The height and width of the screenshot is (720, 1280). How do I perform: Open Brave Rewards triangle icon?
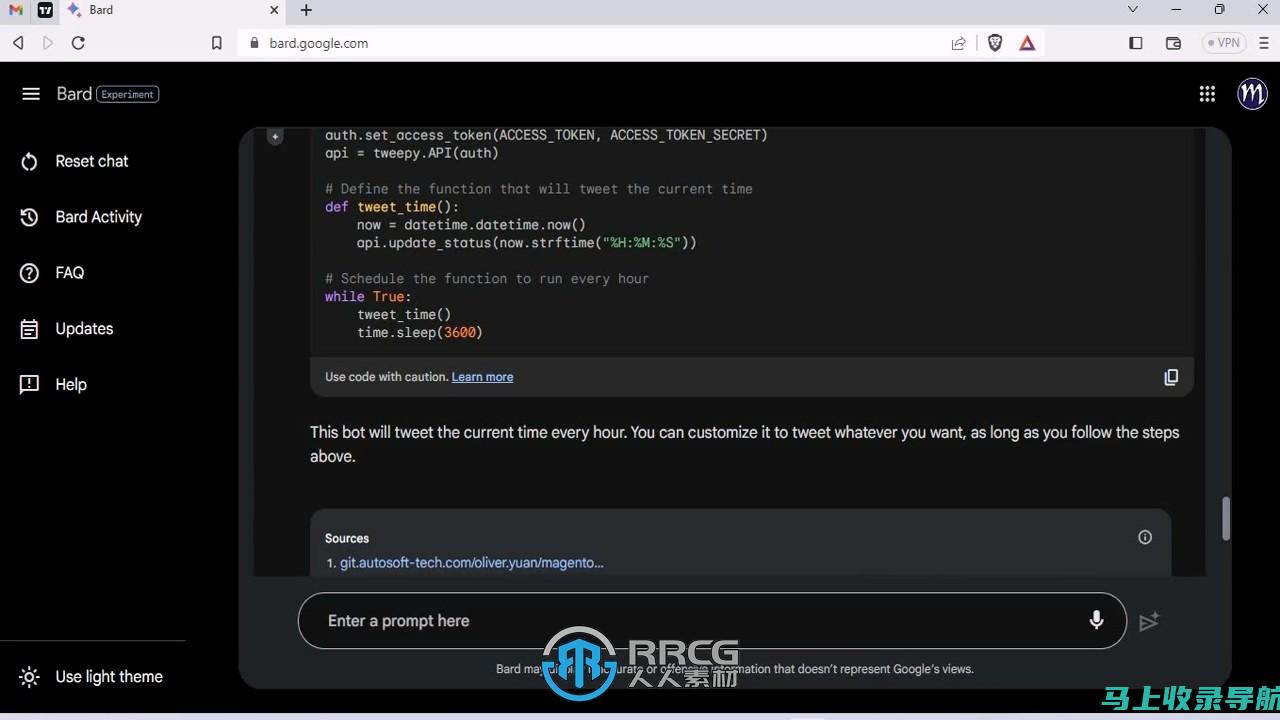(x=1027, y=43)
